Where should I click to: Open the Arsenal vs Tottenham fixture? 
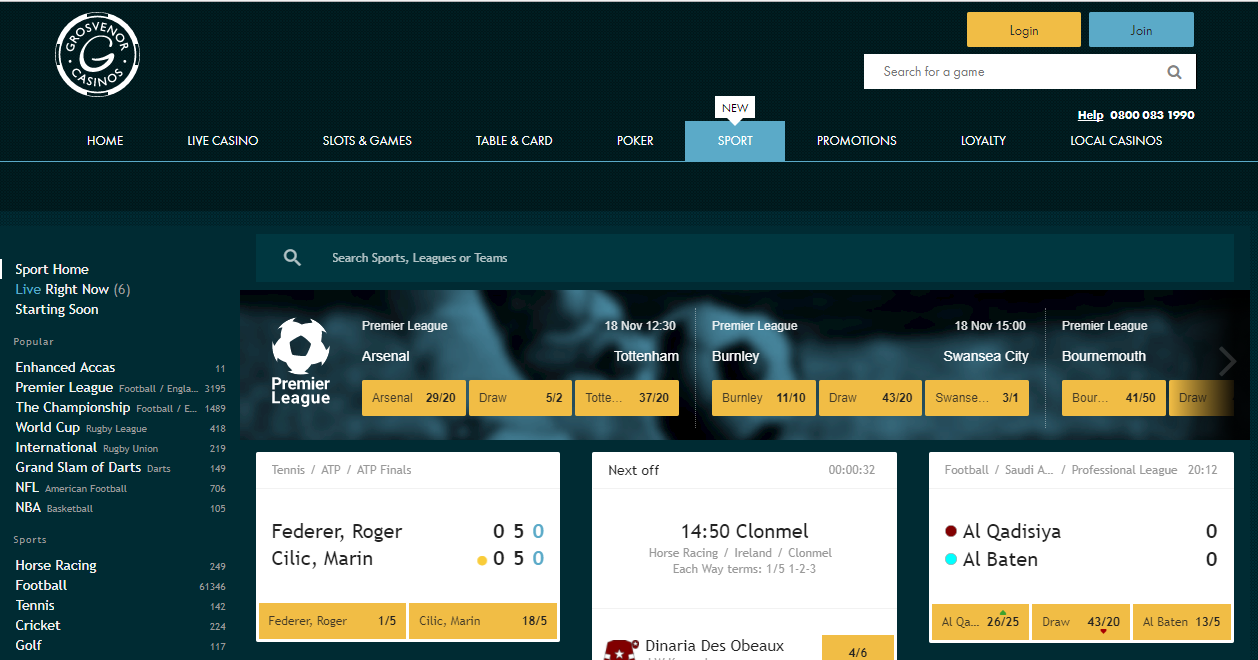pos(520,356)
